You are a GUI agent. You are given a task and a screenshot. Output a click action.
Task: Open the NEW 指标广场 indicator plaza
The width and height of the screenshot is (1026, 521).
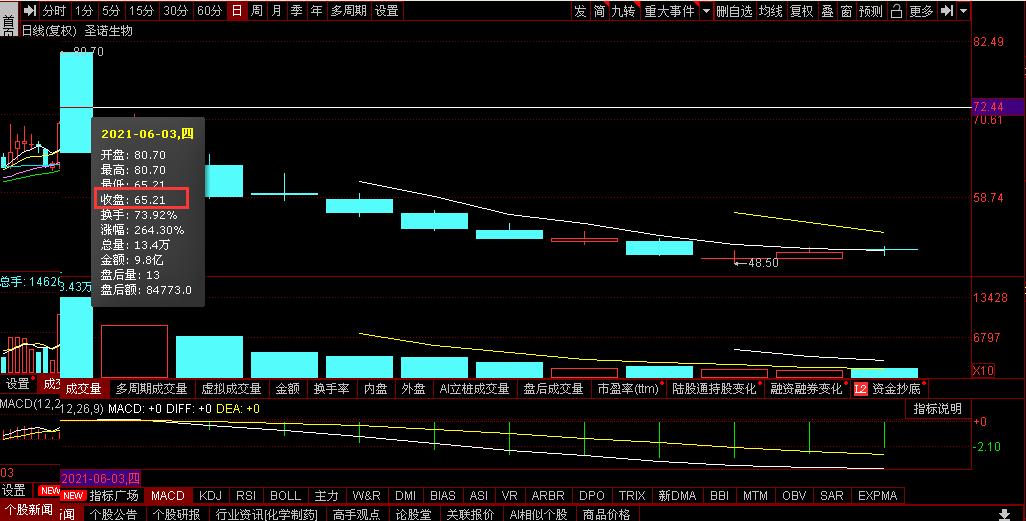tap(100, 495)
